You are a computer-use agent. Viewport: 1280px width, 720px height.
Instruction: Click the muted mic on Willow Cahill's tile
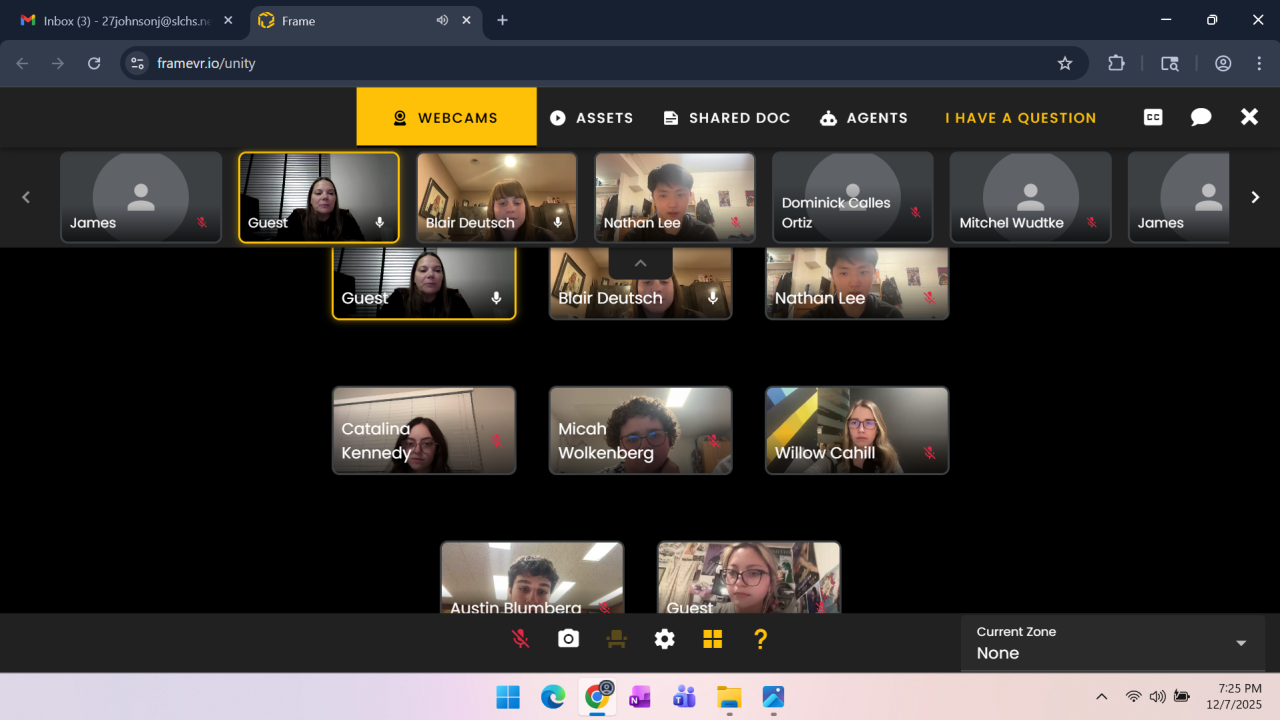[929, 453]
